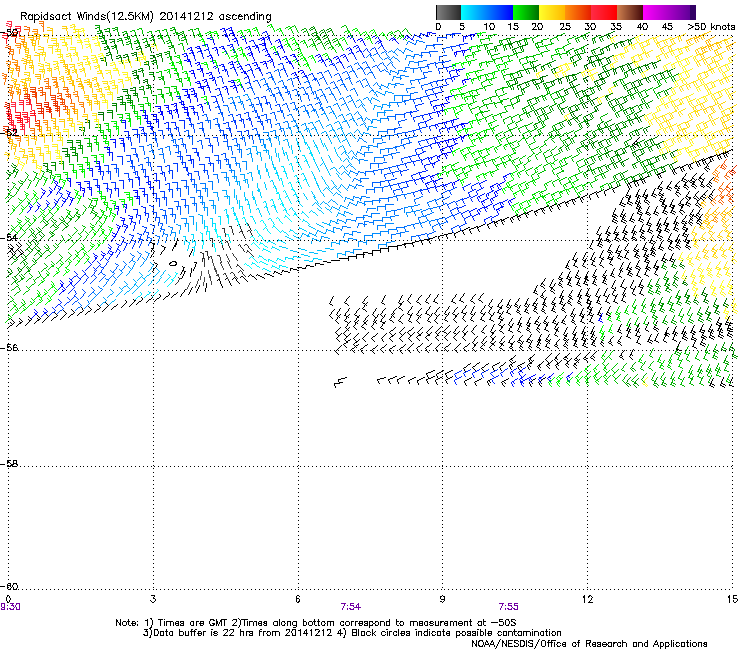Click the '10' legend label
Viewport: 740px width, 650px height.
click(489, 27)
